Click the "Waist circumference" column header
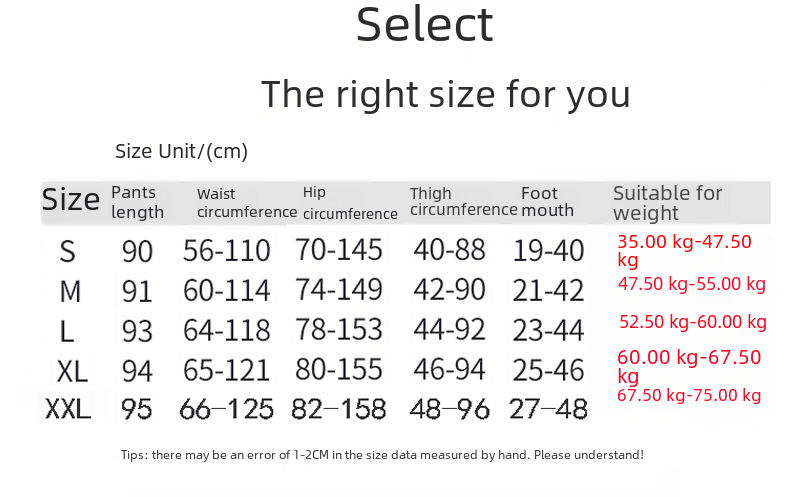 coord(246,203)
